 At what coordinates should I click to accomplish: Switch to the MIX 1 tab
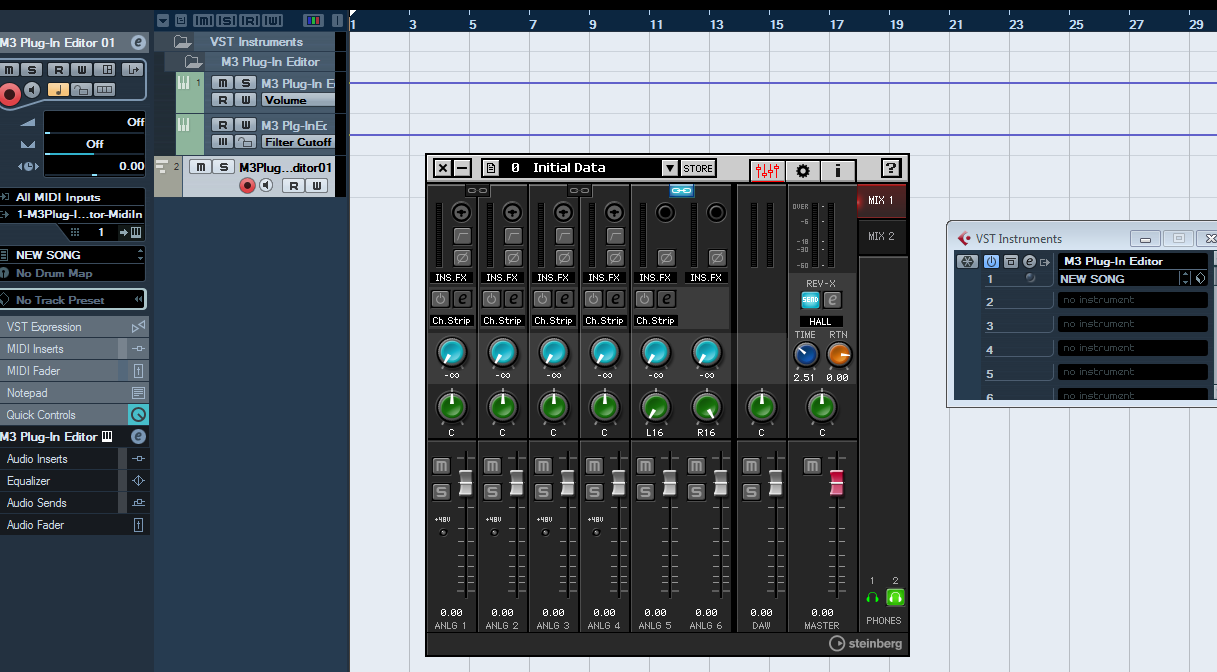[882, 200]
